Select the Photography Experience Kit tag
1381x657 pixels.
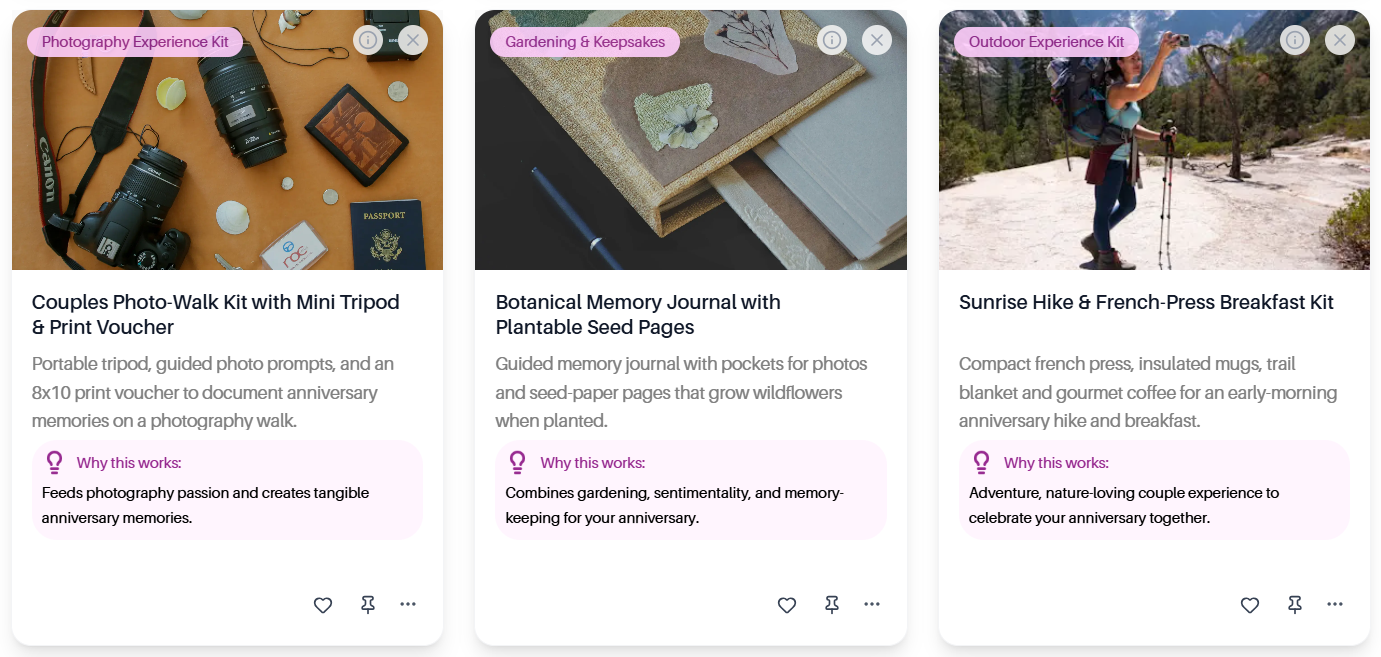(x=135, y=42)
